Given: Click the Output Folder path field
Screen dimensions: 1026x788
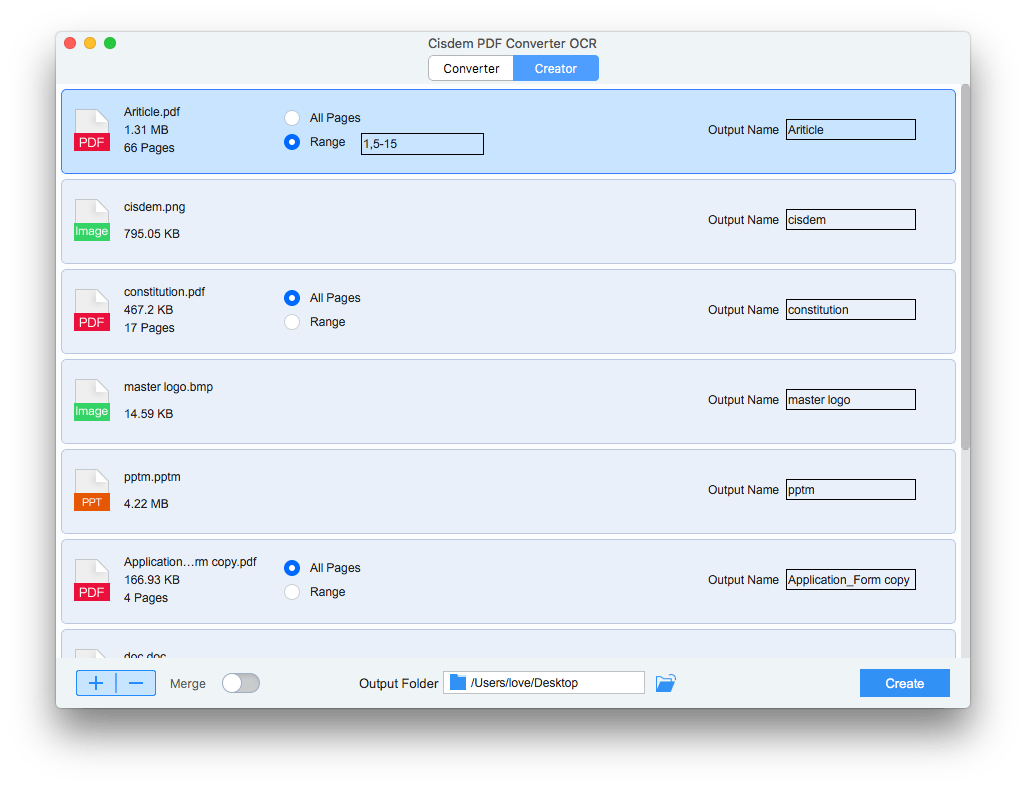Looking at the screenshot, I should pyautogui.click(x=545, y=683).
